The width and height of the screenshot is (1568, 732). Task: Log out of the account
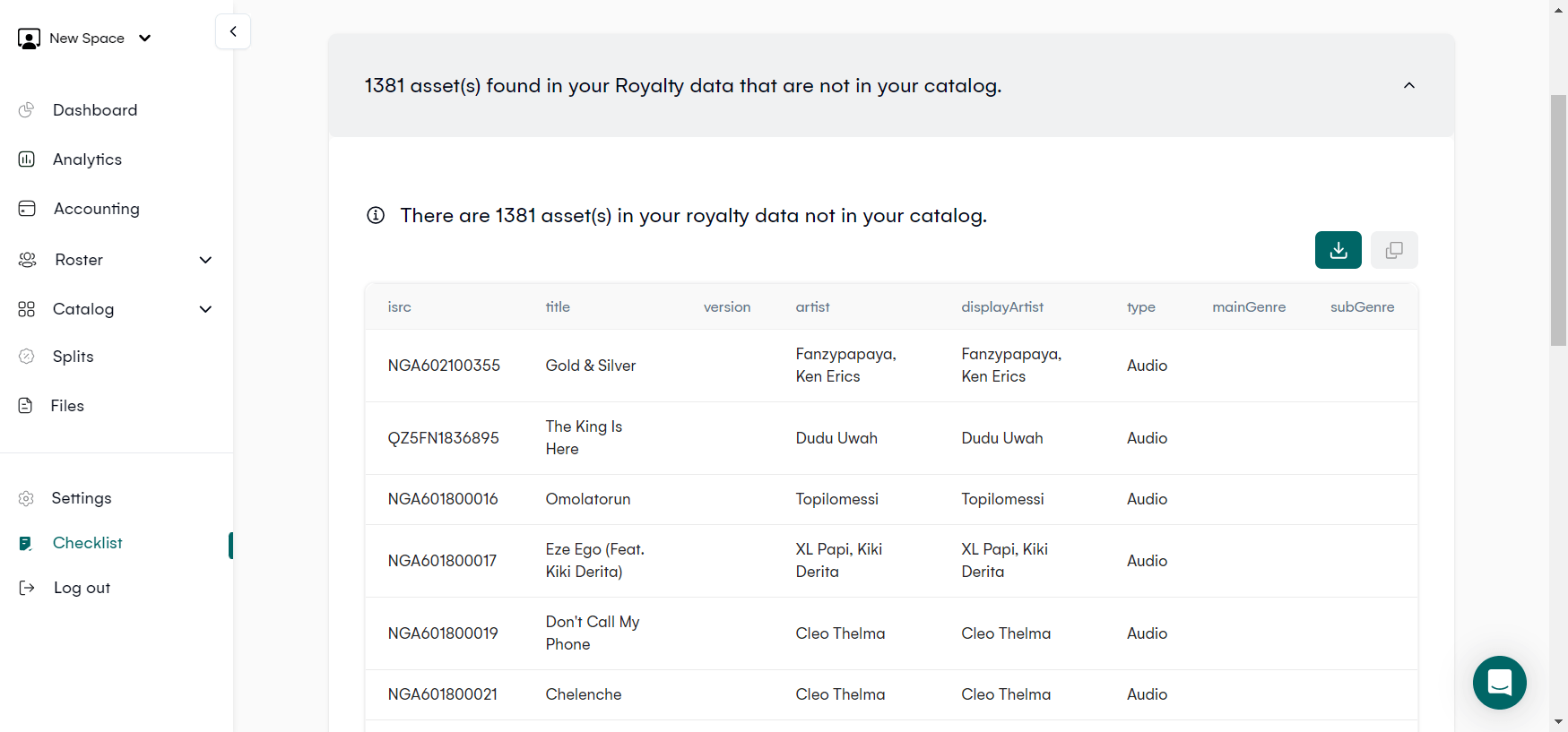tap(82, 588)
